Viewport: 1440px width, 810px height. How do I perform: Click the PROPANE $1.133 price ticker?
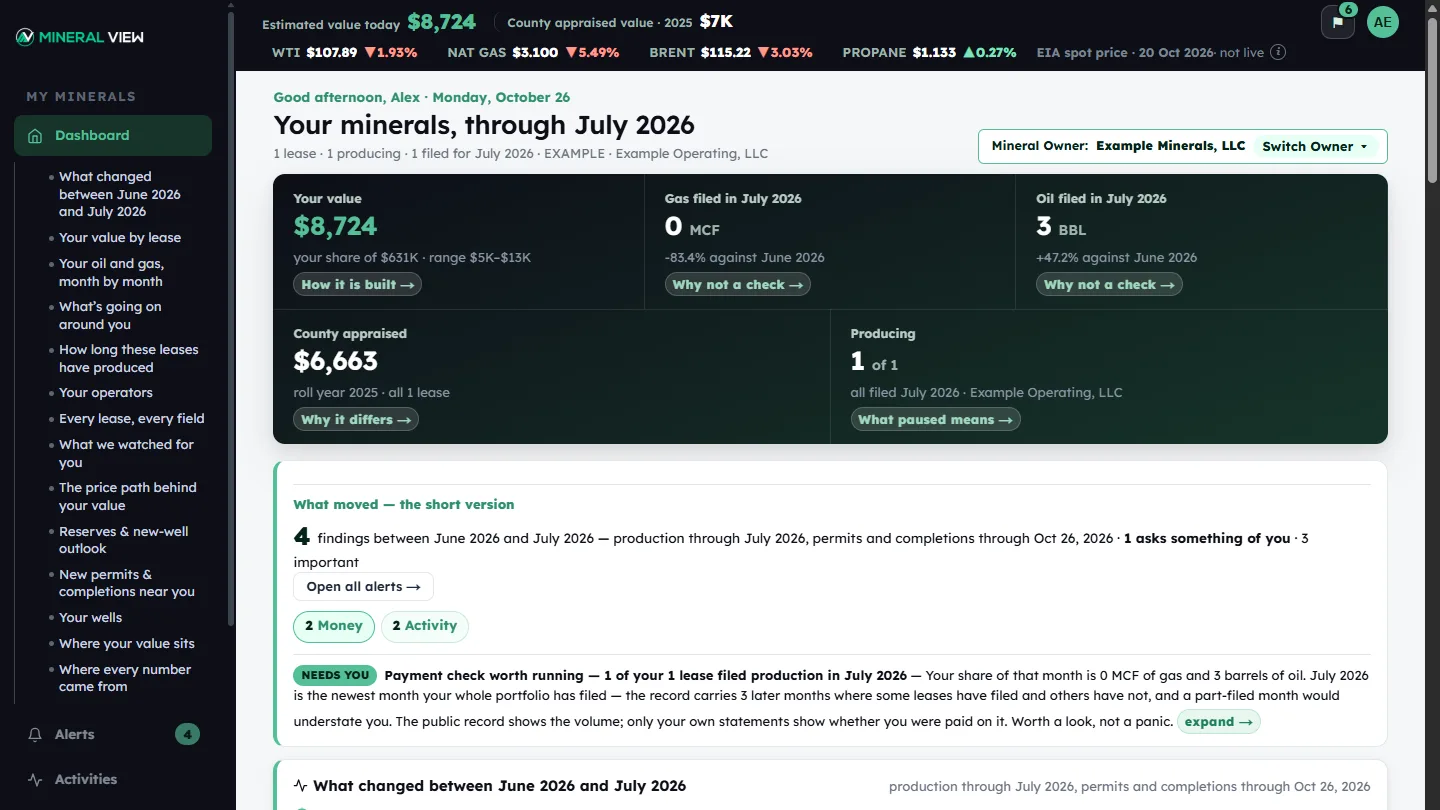pos(929,53)
